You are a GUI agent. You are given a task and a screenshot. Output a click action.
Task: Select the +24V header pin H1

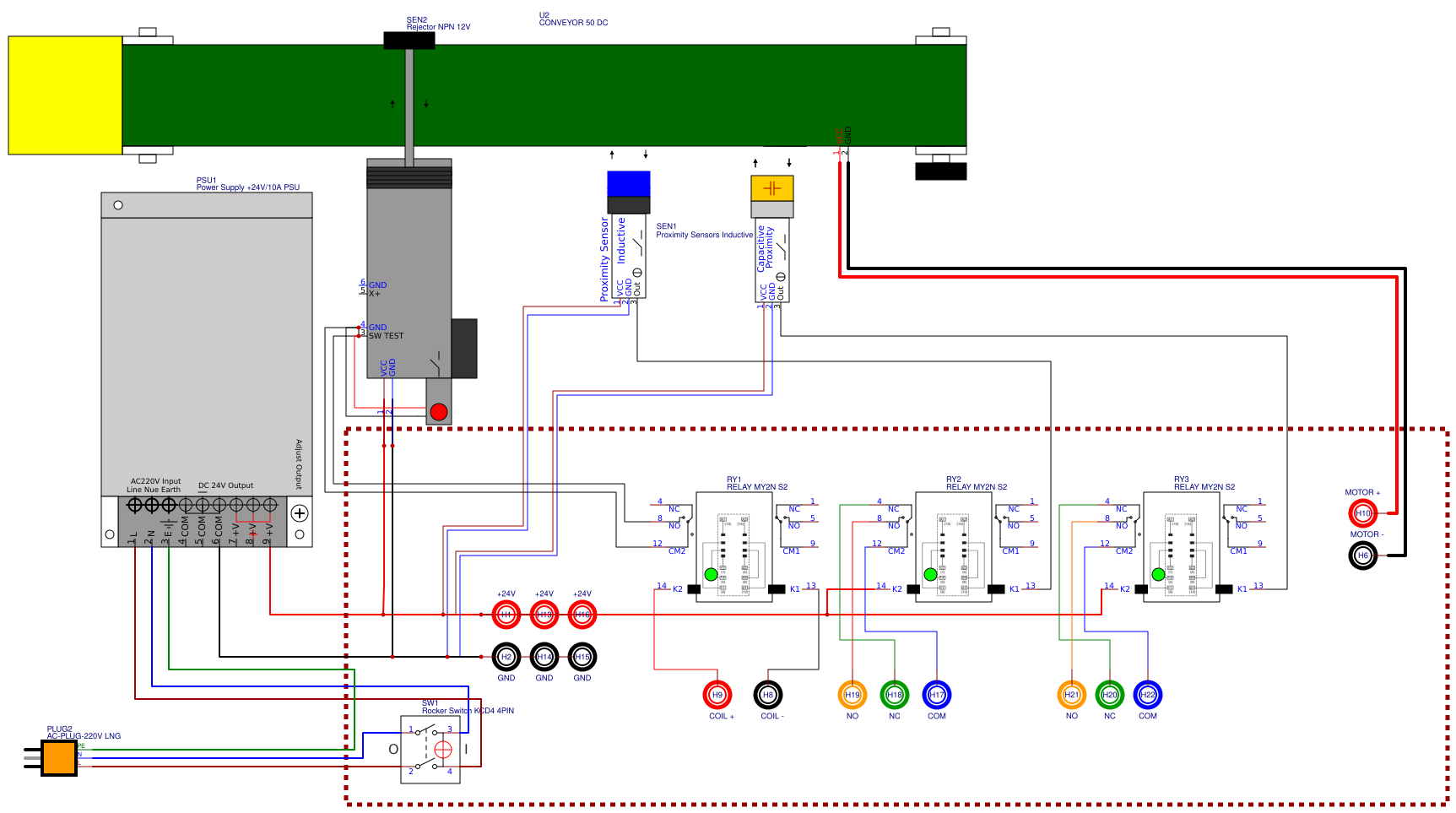click(506, 614)
